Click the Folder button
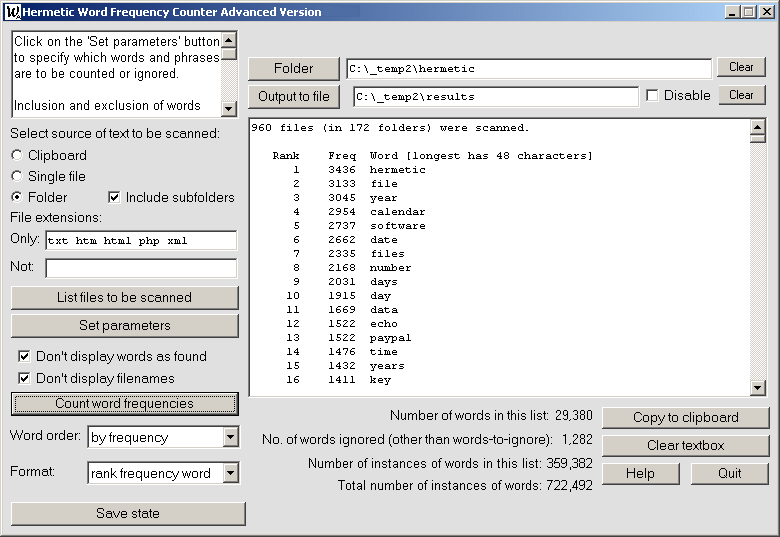The width and height of the screenshot is (780, 537). [293, 69]
